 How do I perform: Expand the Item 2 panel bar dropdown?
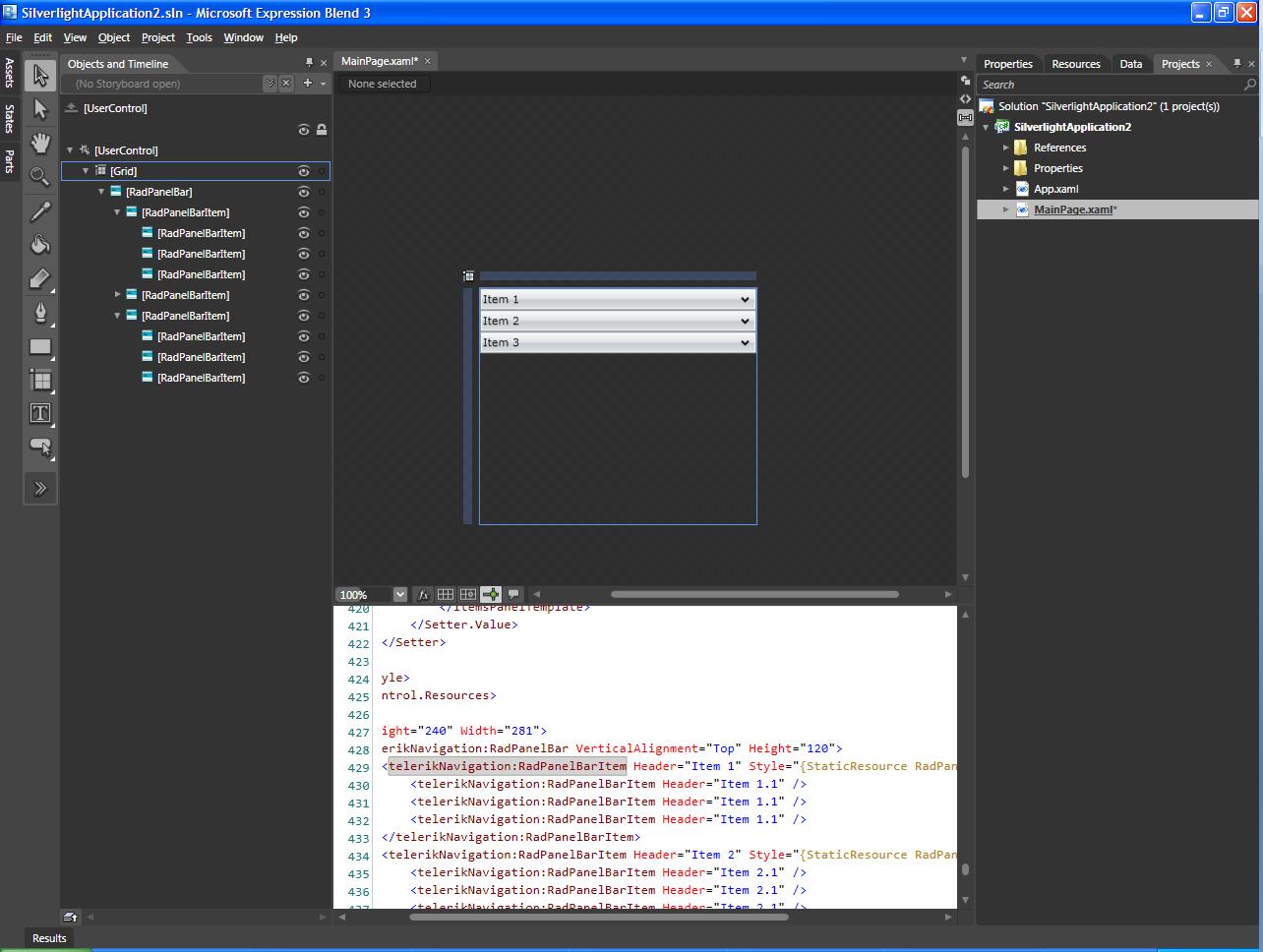click(x=745, y=321)
